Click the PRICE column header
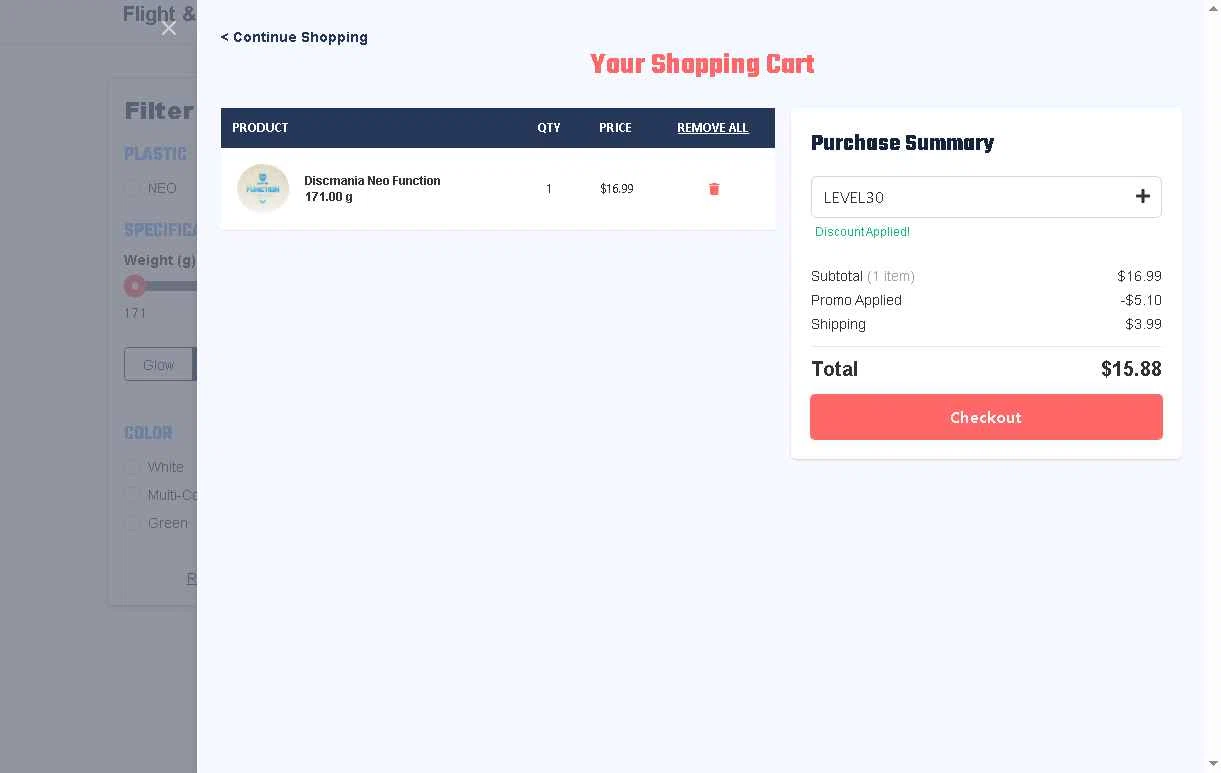The image size is (1221, 773). 615,128
